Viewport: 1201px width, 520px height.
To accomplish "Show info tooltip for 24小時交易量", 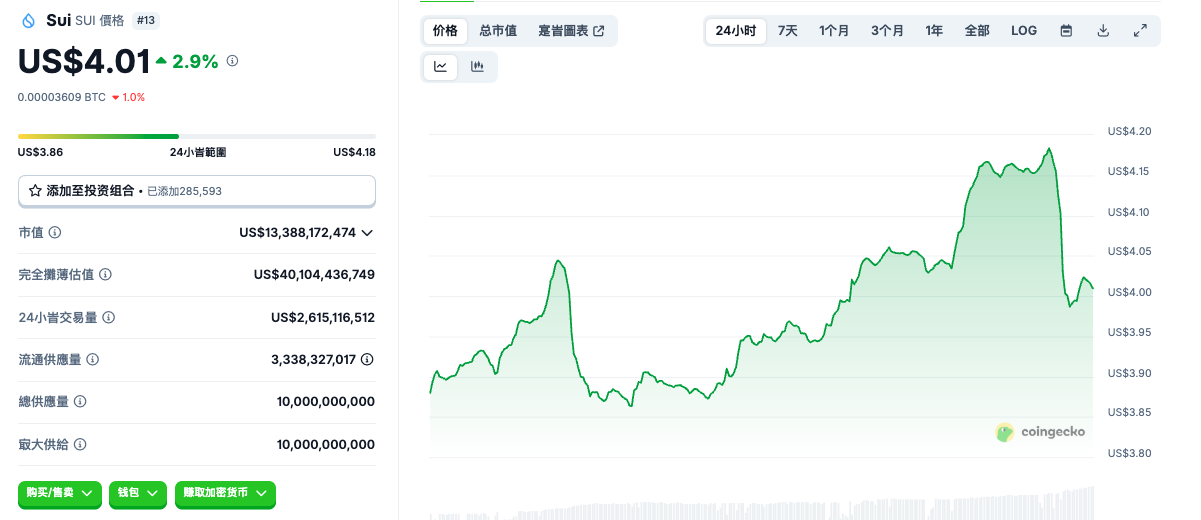I will (x=108, y=317).
